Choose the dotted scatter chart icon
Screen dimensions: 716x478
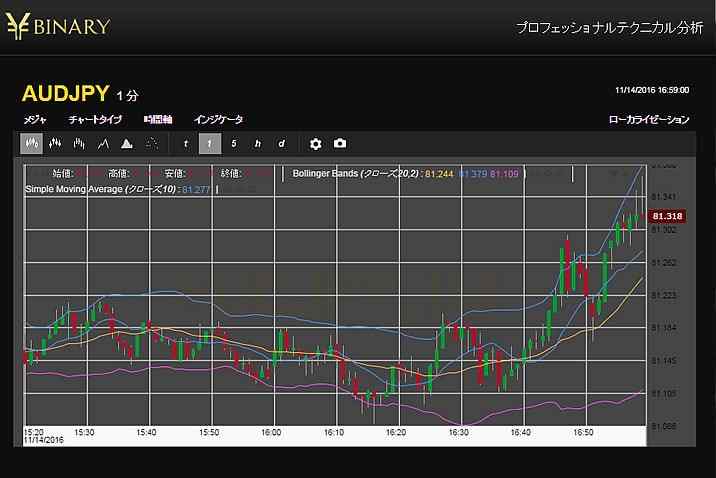[152, 143]
